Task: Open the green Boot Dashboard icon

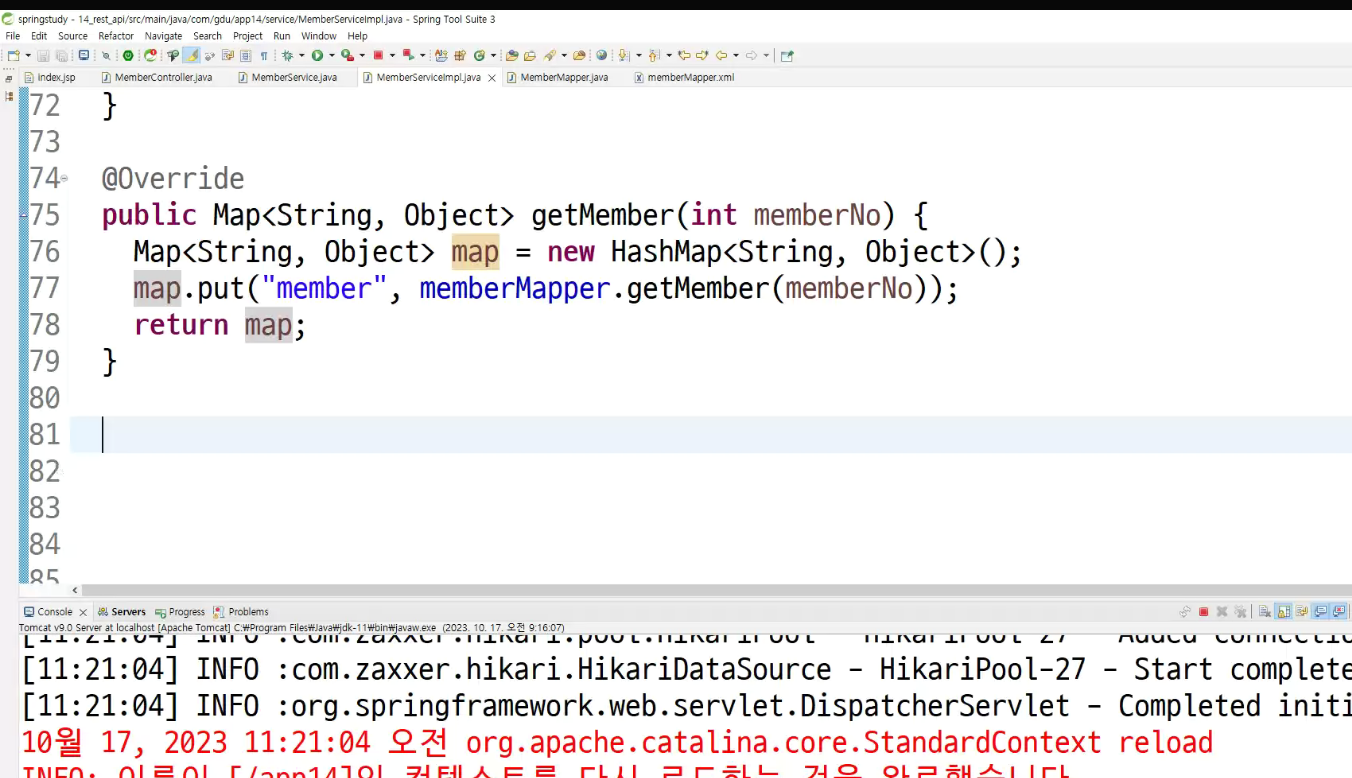Action: click(128, 55)
